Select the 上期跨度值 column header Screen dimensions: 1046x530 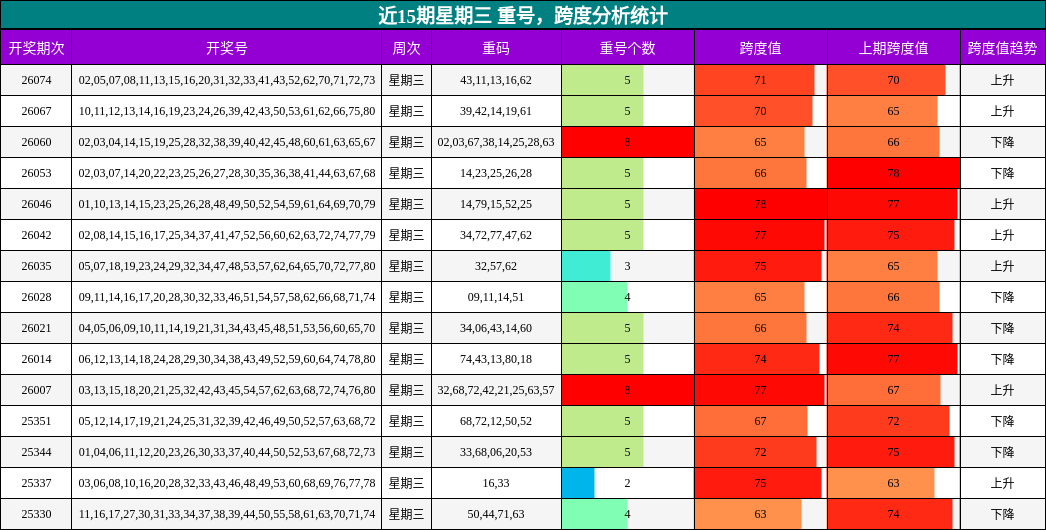click(893, 48)
